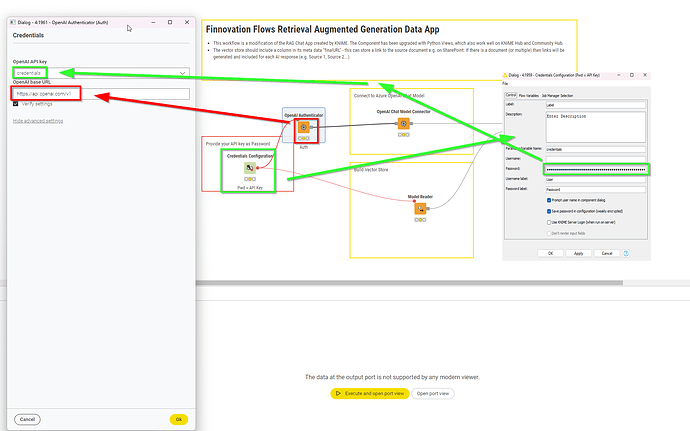Close the Credentials Configuration dialog
This screenshot has height=431, width=690.
pos(645,75)
